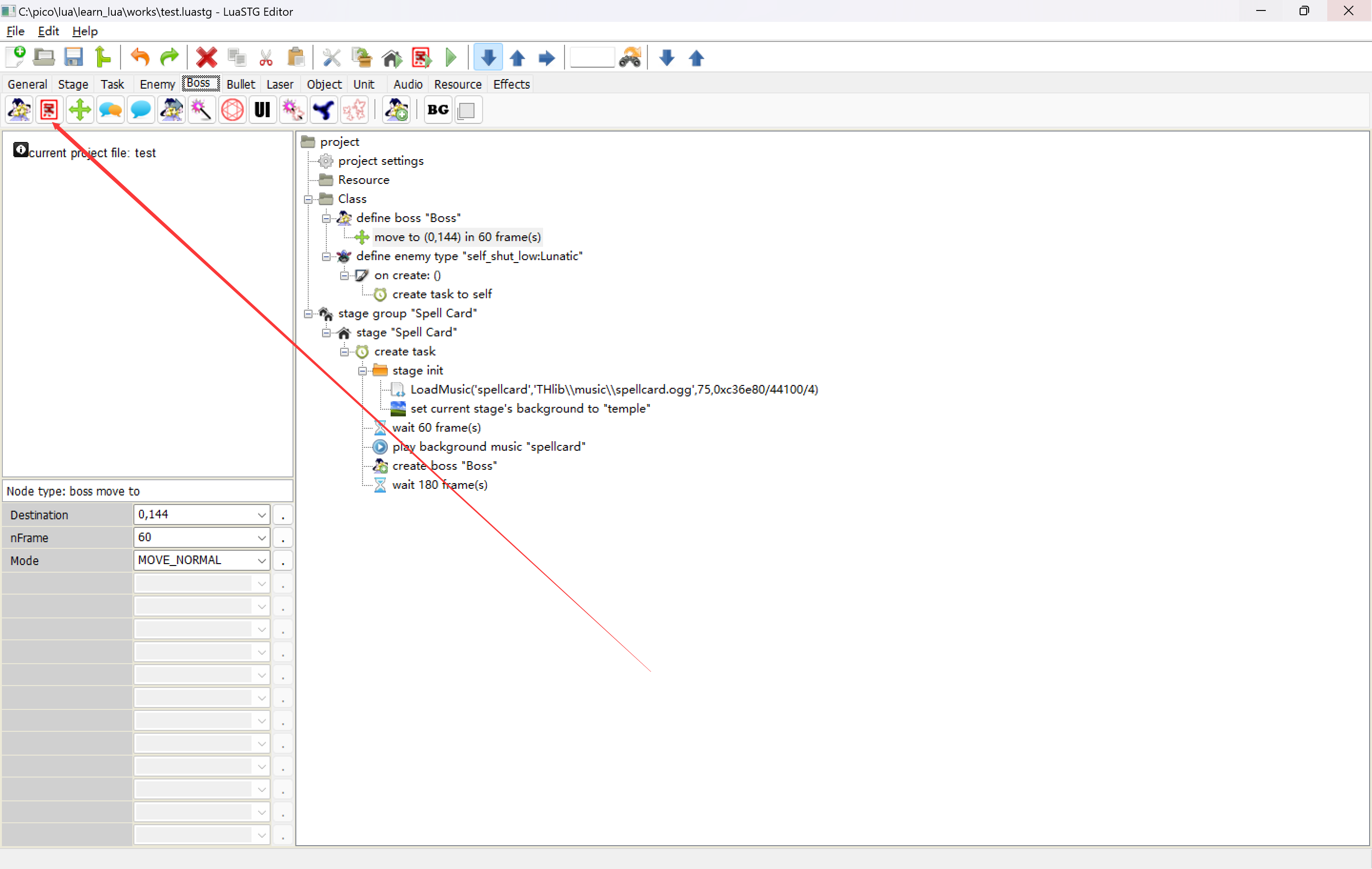The image size is (1372, 869).
Task: Click the dot button beside Destination
Action: [x=282, y=515]
